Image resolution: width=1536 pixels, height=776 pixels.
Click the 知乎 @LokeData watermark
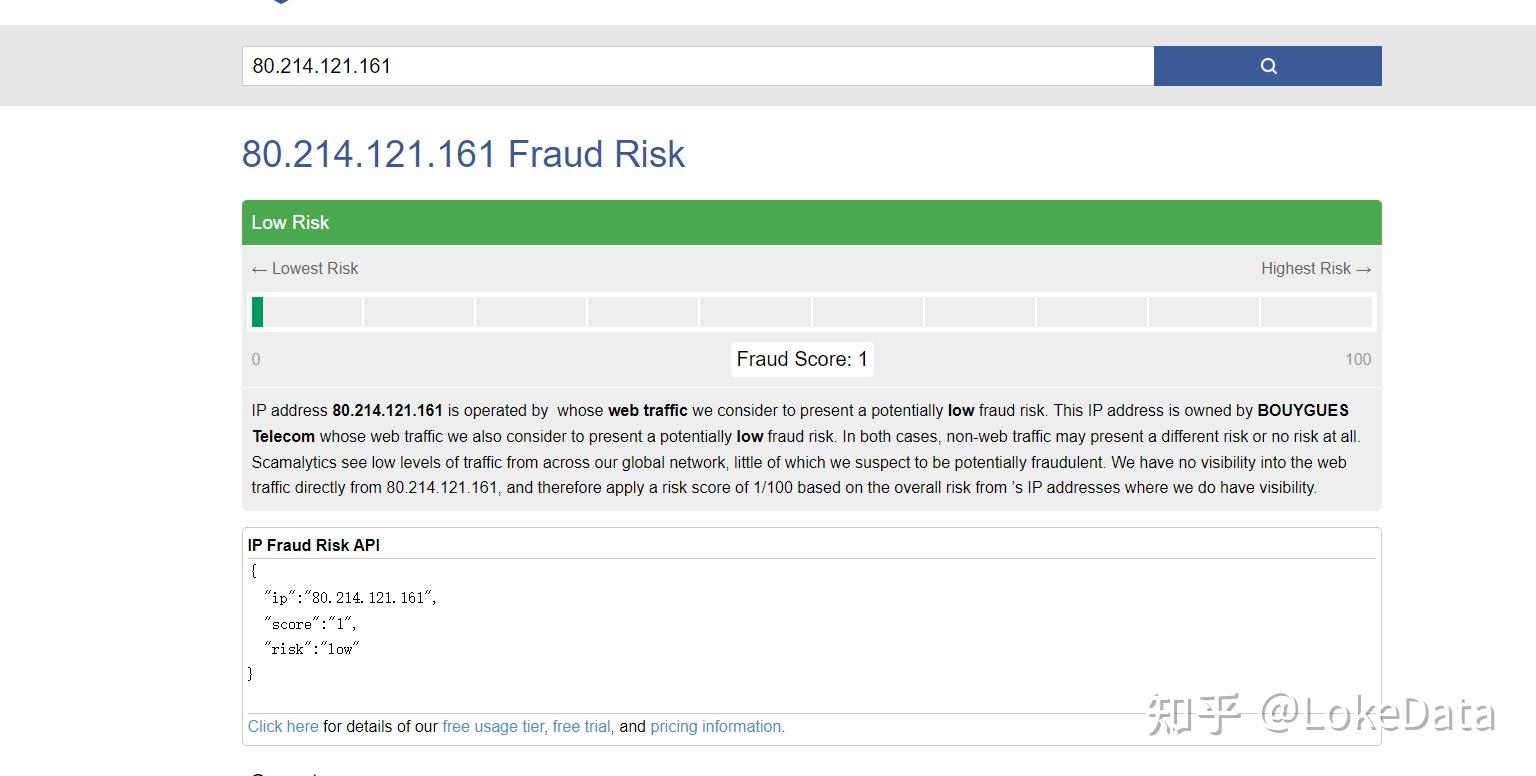pyautogui.click(x=1320, y=714)
